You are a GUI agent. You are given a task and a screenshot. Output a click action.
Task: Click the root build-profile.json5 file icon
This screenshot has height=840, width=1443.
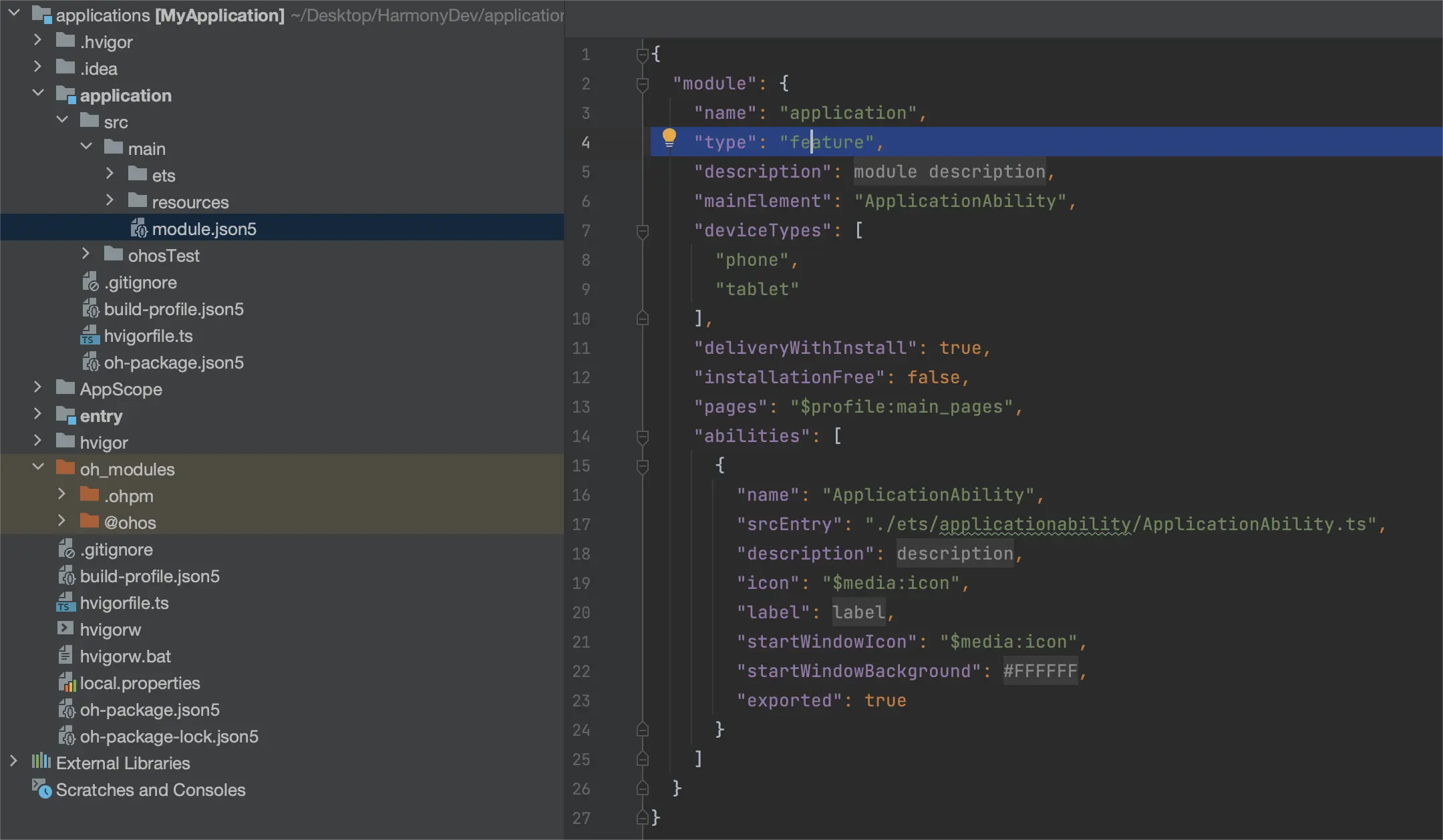[67, 576]
